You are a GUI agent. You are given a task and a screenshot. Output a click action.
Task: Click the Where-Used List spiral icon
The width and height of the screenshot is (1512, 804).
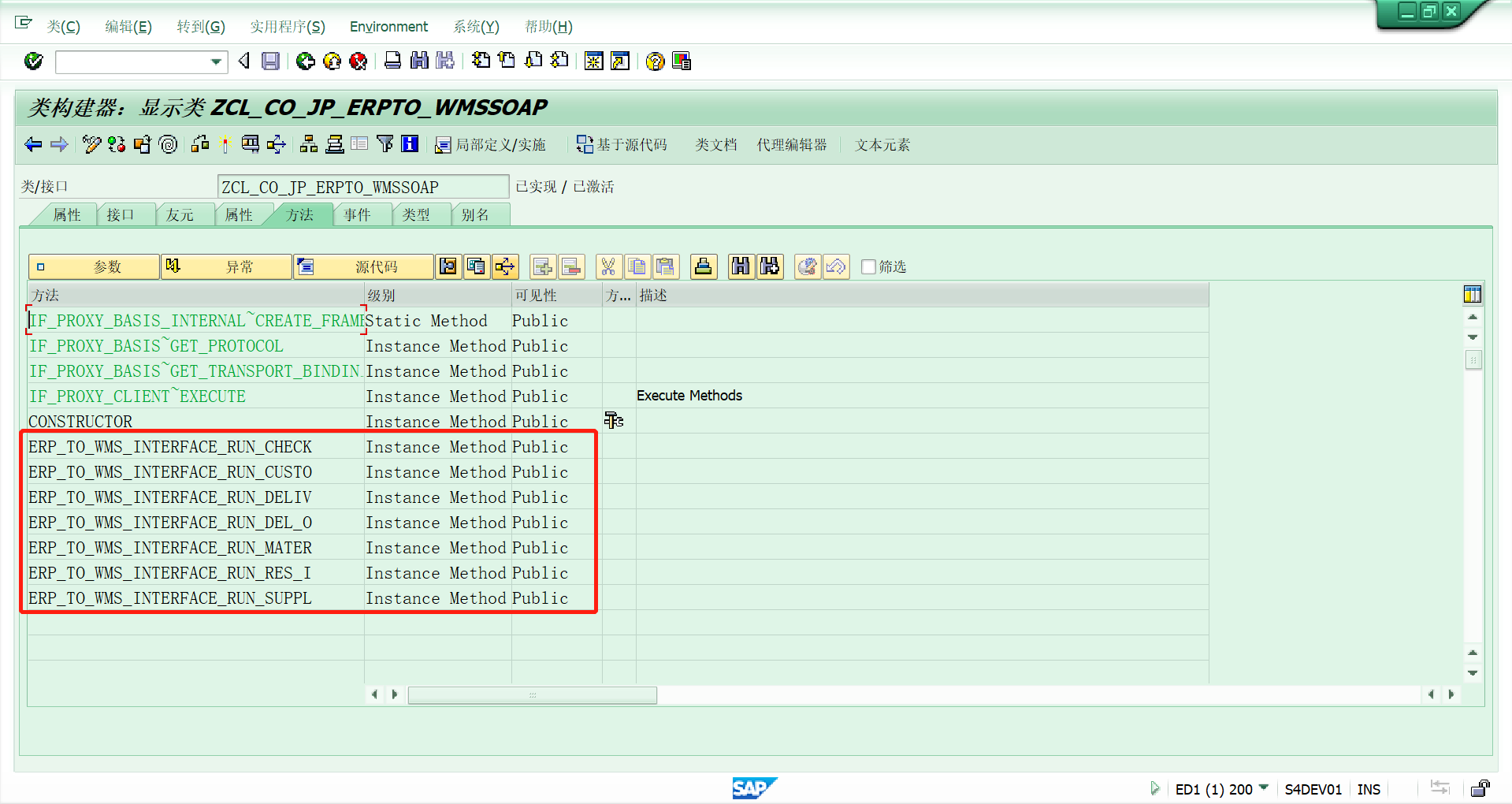point(168,144)
